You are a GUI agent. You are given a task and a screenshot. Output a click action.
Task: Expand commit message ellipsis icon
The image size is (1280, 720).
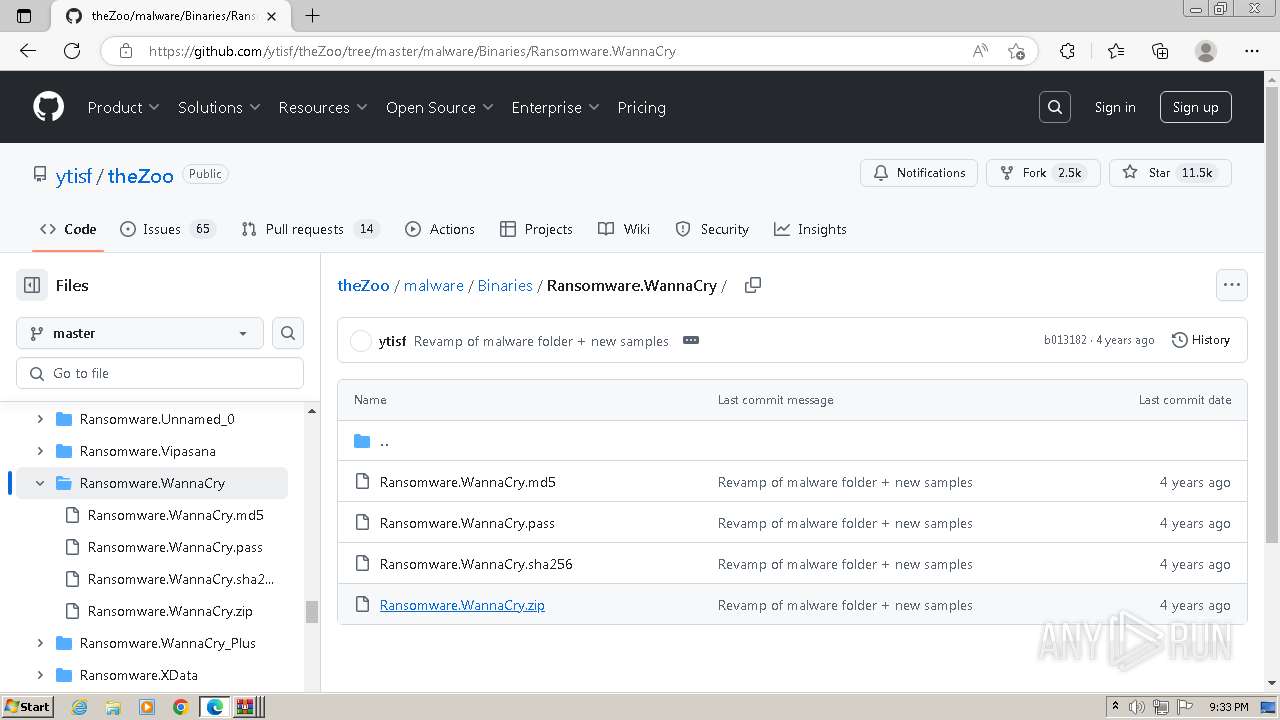690,340
